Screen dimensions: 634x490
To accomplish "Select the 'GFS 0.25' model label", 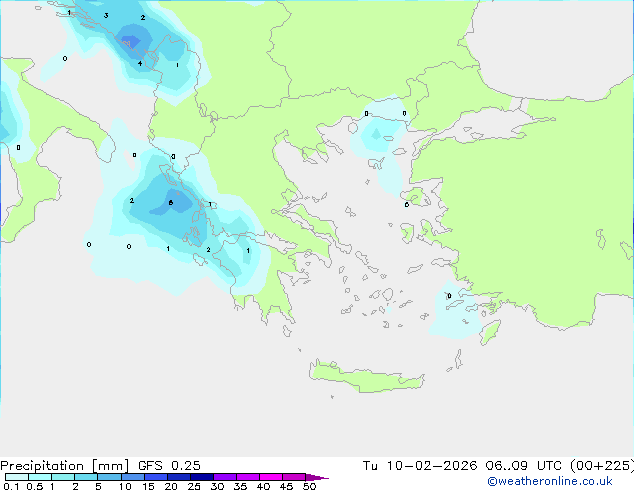I will (x=169, y=466).
